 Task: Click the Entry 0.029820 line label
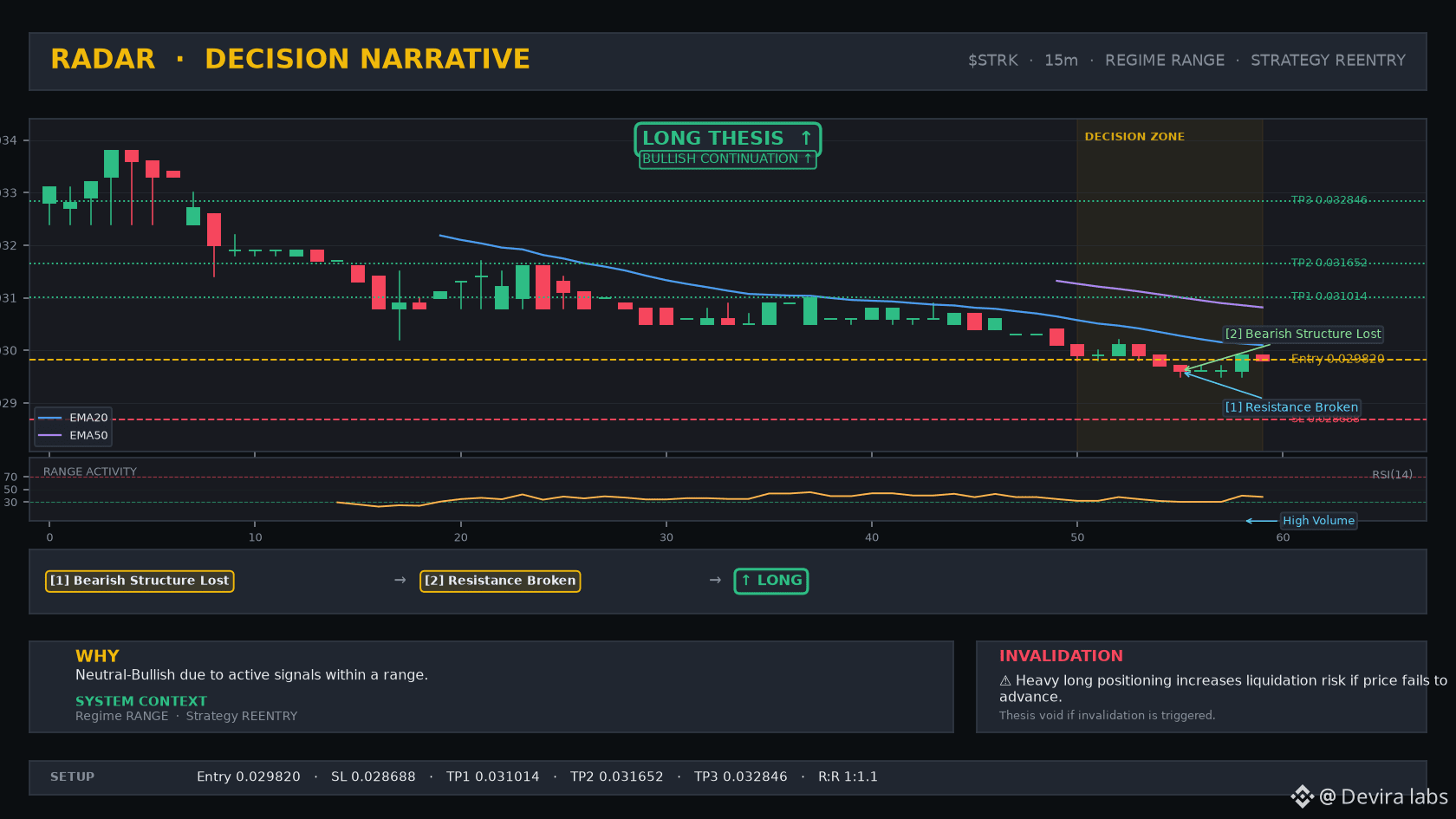pyautogui.click(x=1337, y=359)
